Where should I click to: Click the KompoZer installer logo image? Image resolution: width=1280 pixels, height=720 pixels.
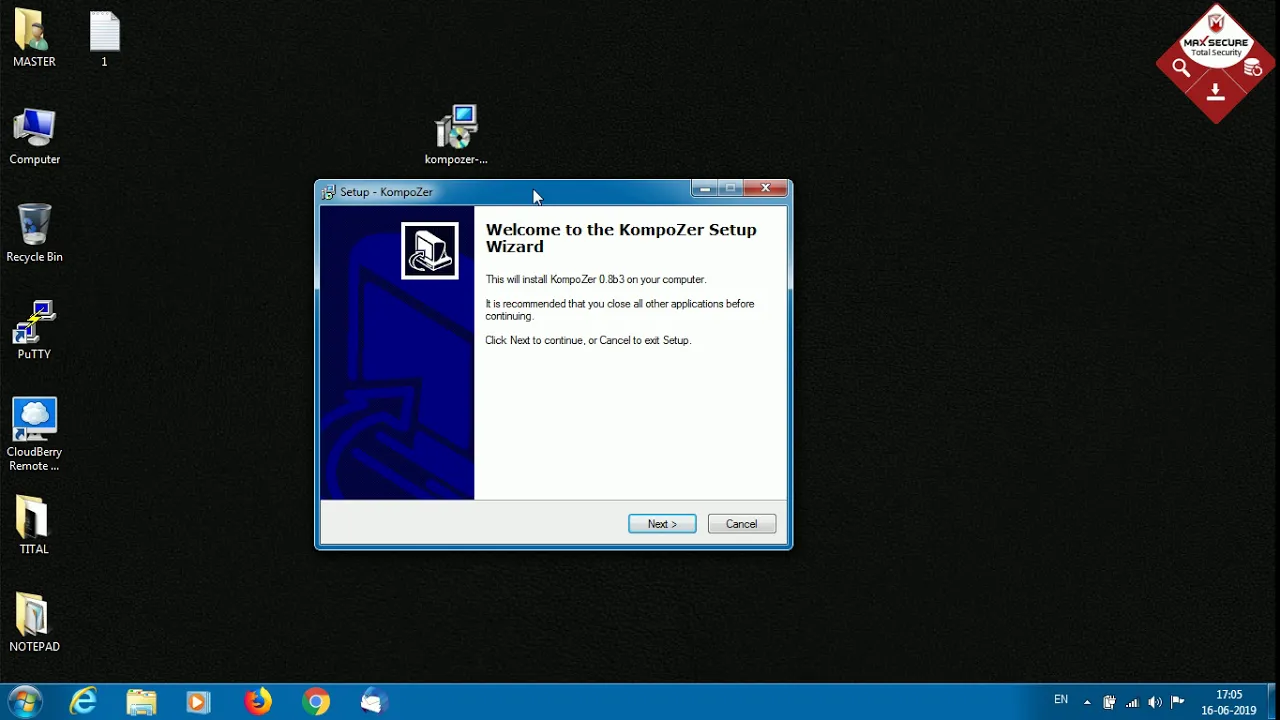(430, 251)
